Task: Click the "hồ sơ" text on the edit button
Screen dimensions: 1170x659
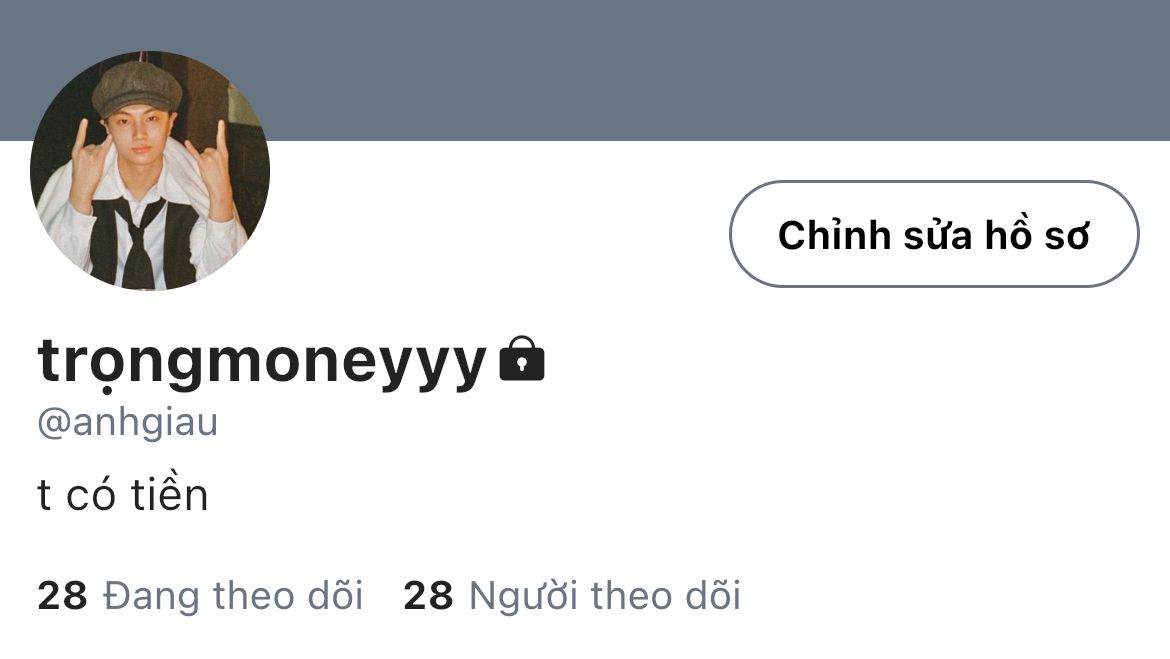Action: pos(1037,234)
